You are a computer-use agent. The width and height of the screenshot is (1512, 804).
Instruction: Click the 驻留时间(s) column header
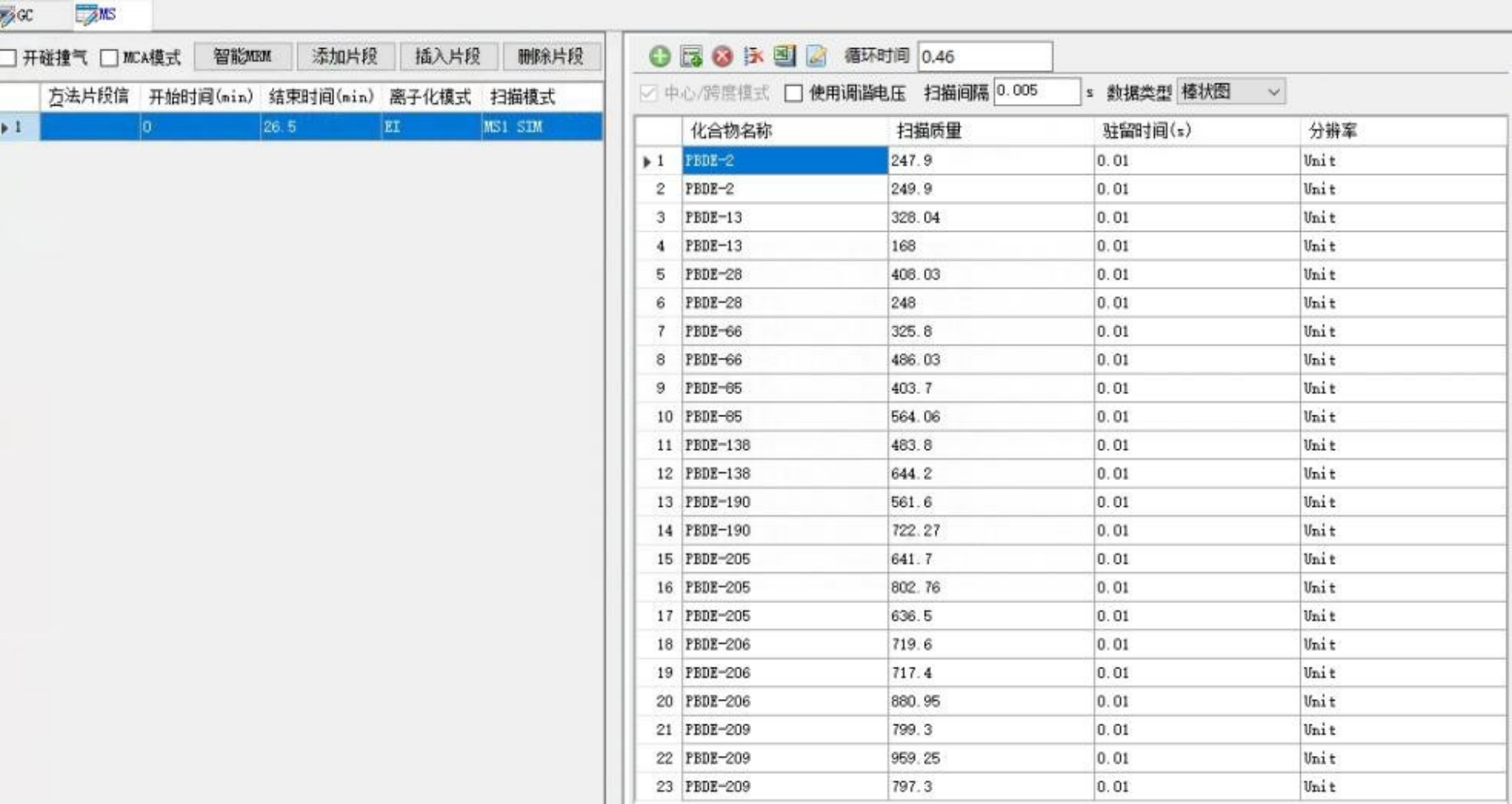coord(1197,131)
